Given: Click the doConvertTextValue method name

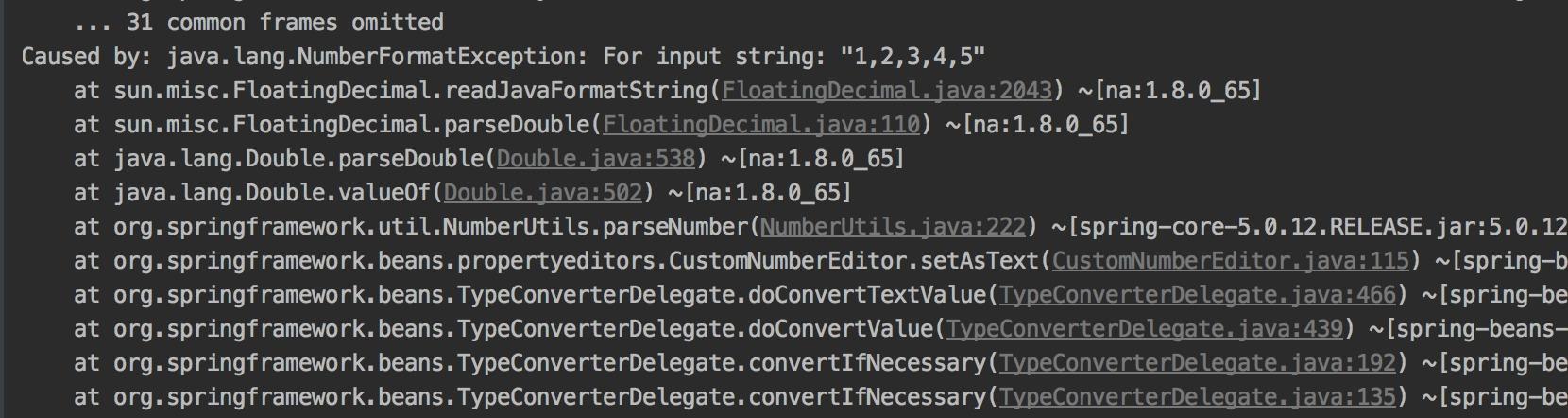Looking at the screenshot, I should [866, 295].
